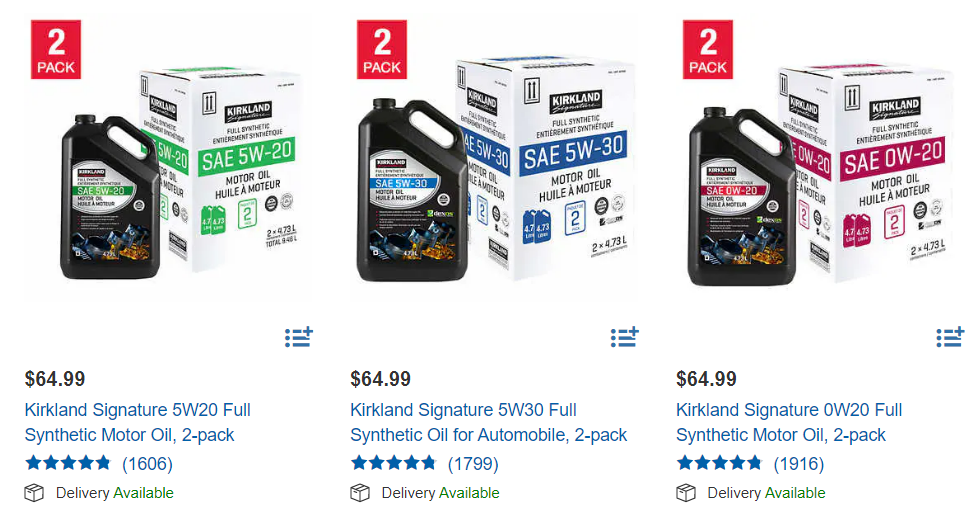The width and height of the screenshot is (973, 520).
Task: Click the star rating of the 5W30 oil
Action: pyautogui.click(x=393, y=463)
